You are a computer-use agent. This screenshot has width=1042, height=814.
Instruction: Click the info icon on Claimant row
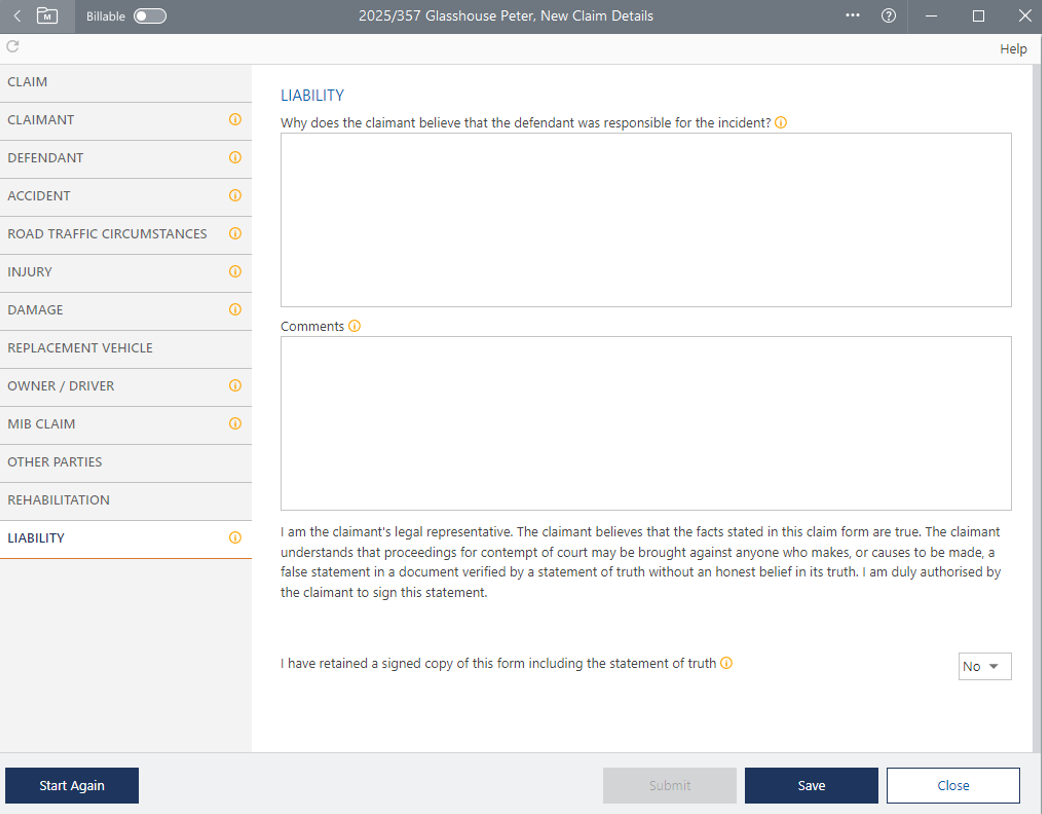[x=235, y=120]
